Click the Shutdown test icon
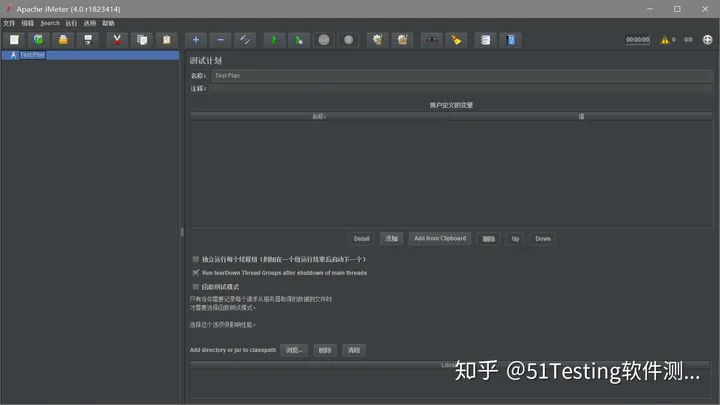 349,40
